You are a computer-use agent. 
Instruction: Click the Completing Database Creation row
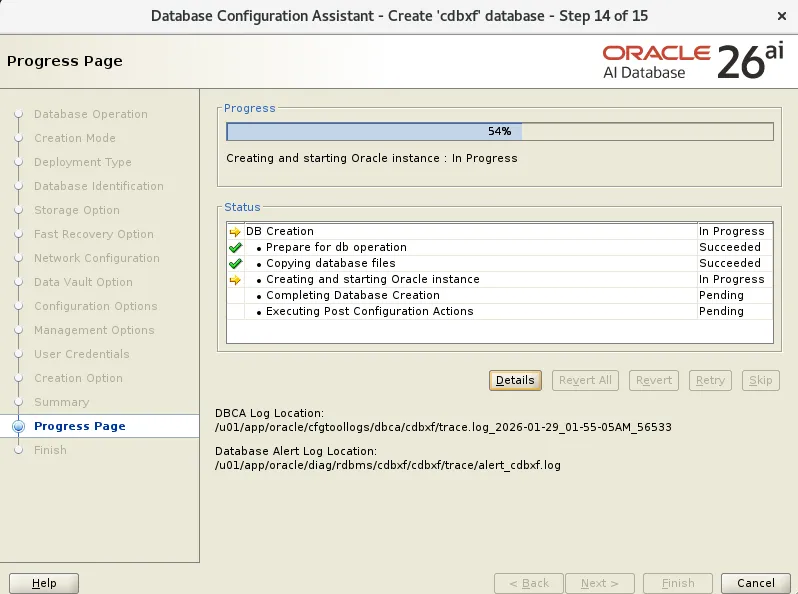point(500,295)
